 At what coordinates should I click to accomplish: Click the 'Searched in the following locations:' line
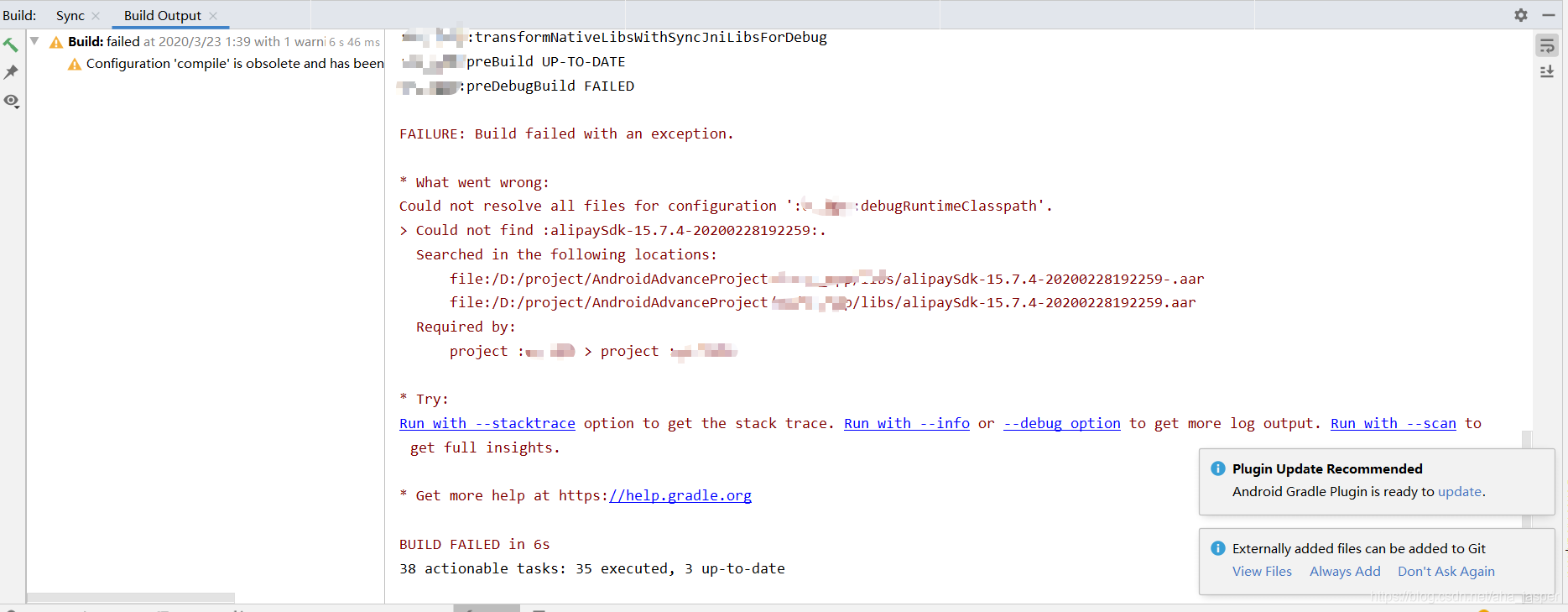coord(566,254)
